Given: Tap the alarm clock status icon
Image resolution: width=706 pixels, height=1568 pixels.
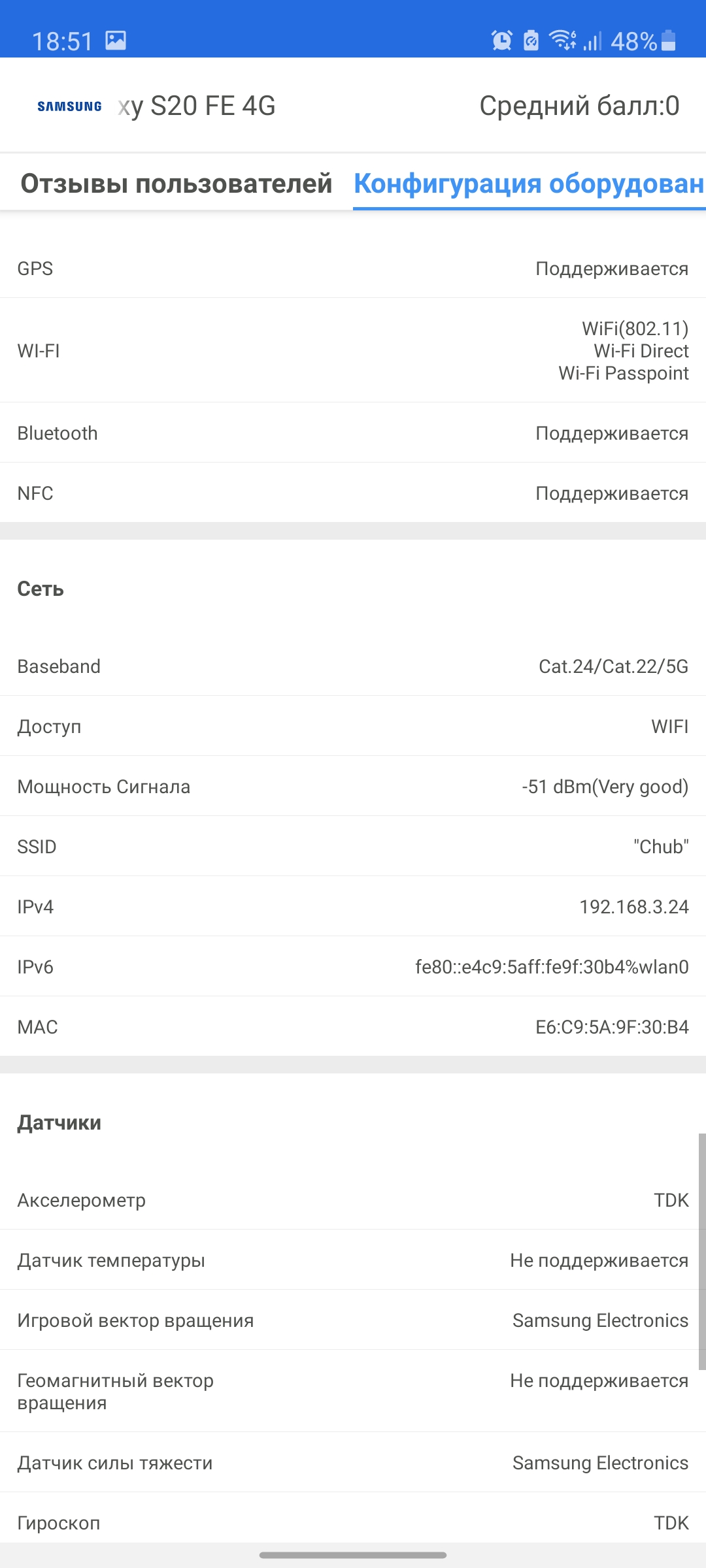Looking at the screenshot, I should [501, 41].
